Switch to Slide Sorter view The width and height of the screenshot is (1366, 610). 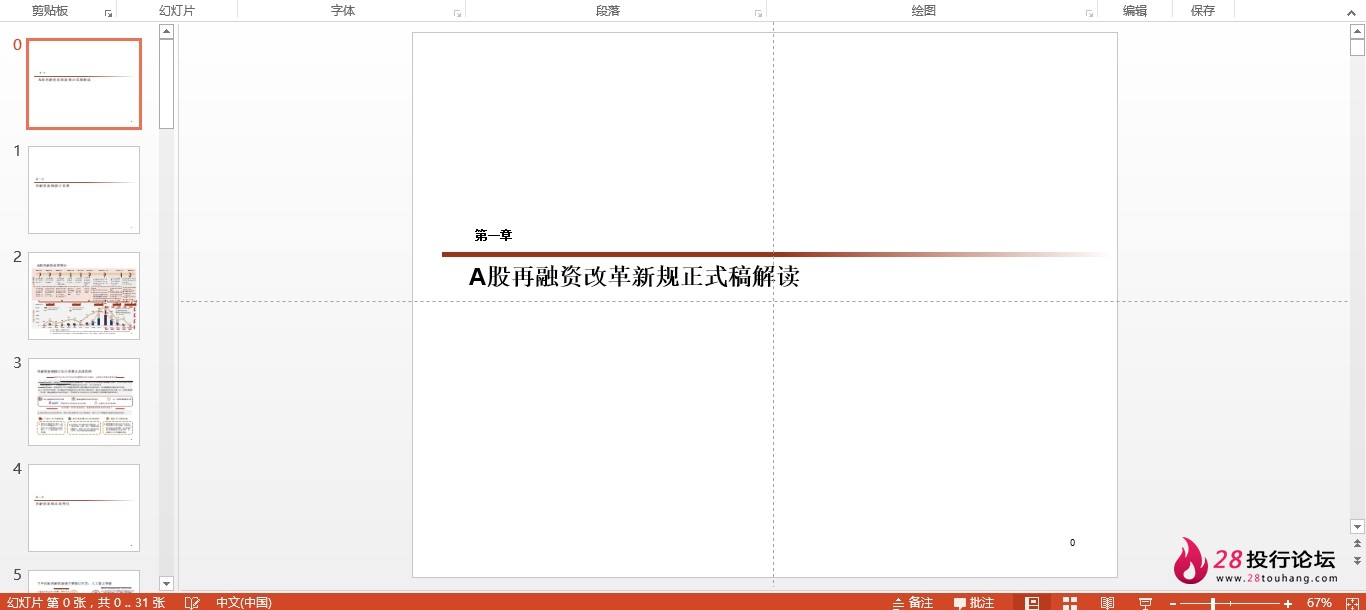pos(1070,603)
